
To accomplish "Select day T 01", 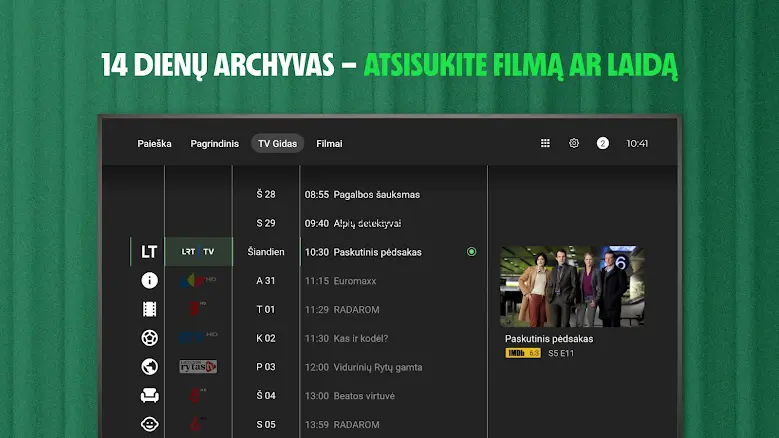I will pos(266,309).
